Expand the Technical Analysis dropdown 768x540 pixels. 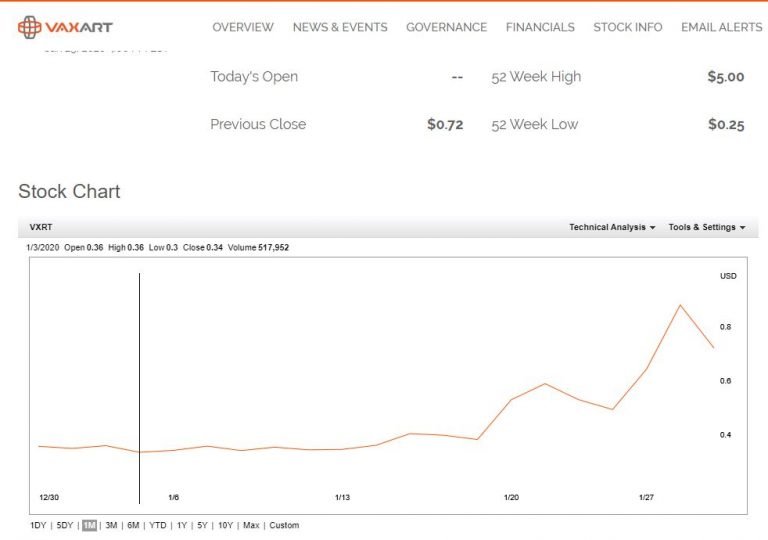coord(612,227)
